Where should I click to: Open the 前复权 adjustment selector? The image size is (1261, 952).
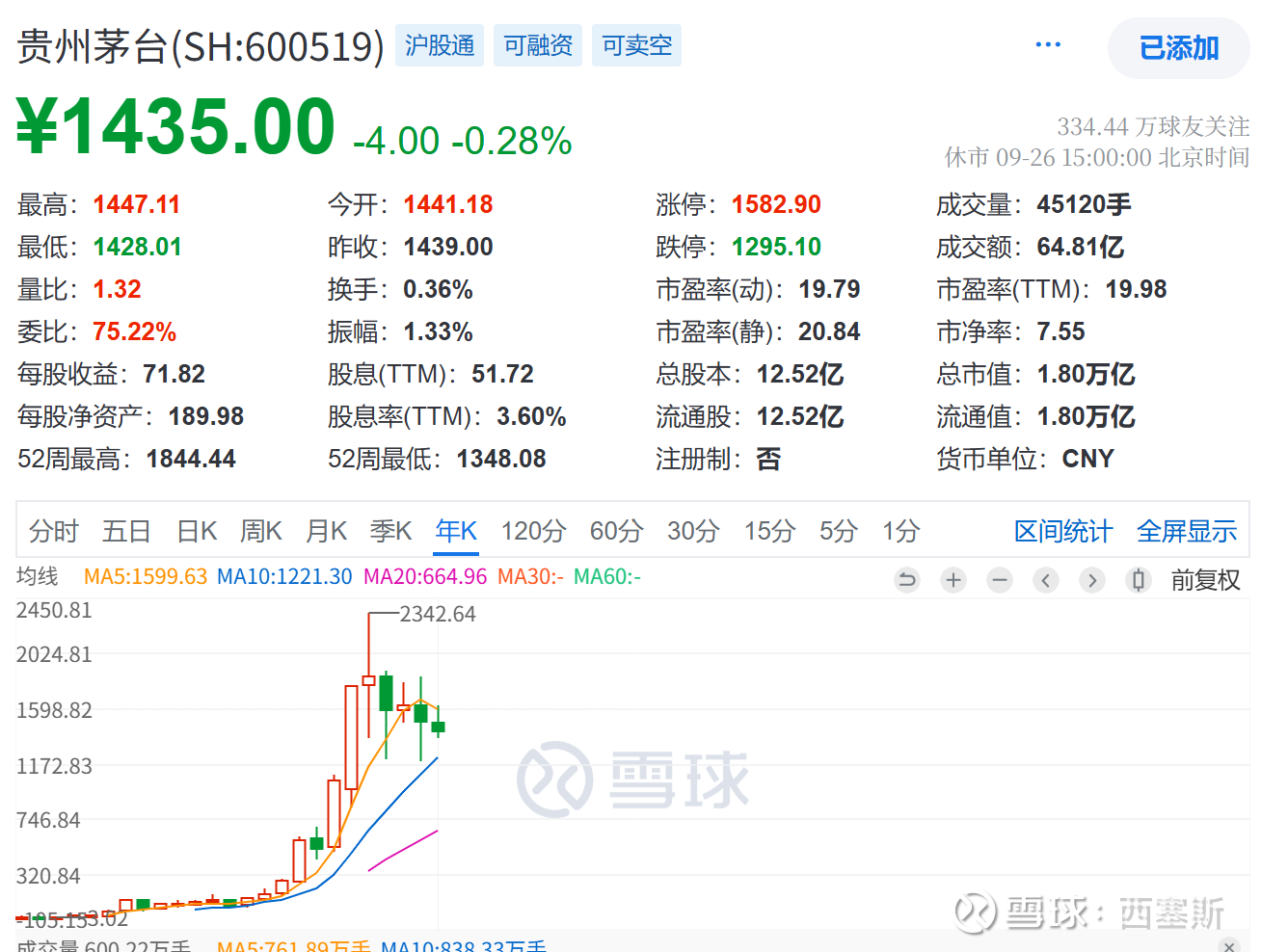tap(1205, 580)
